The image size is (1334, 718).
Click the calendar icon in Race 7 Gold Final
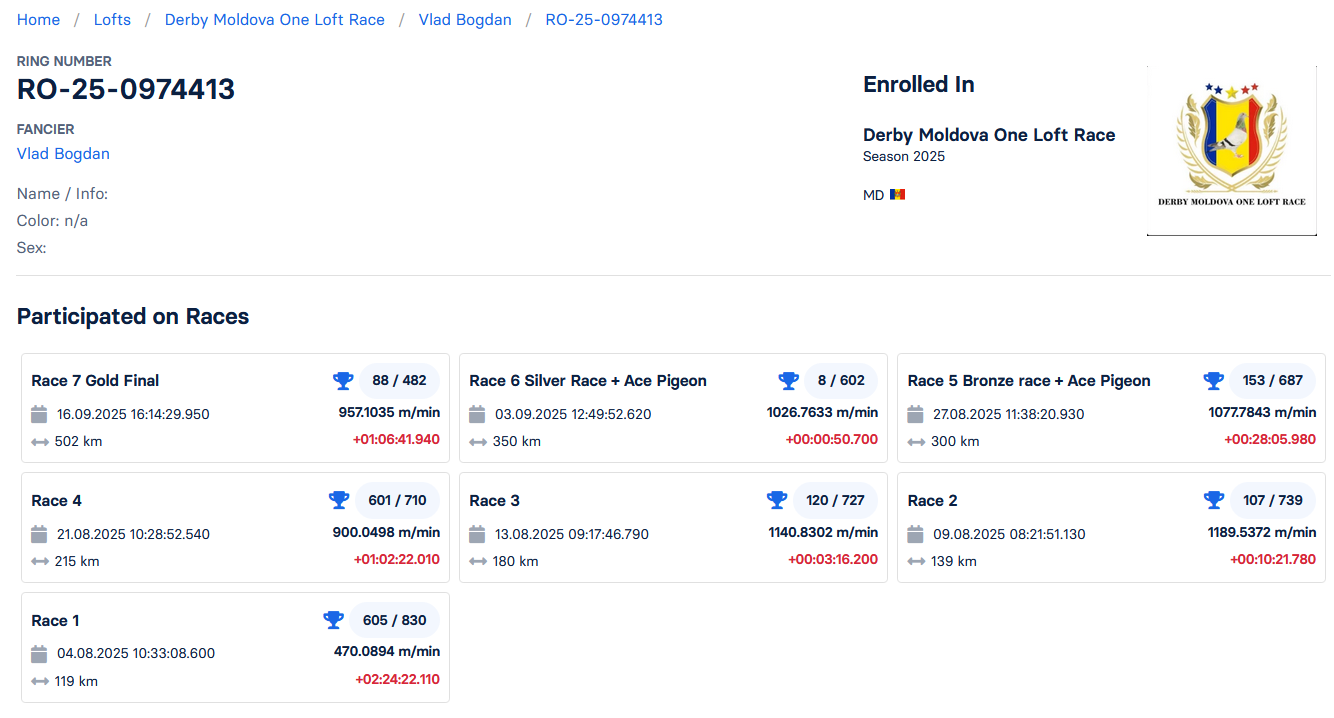click(x=40, y=414)
